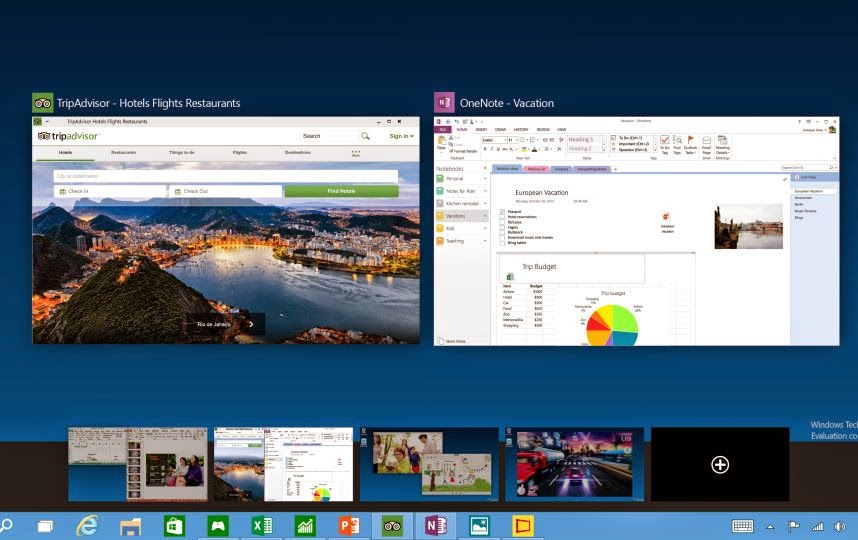Click the TripAdvisor owl icon on the taskbar
This screenshot has width=858, height=540.
pos(392,526)
